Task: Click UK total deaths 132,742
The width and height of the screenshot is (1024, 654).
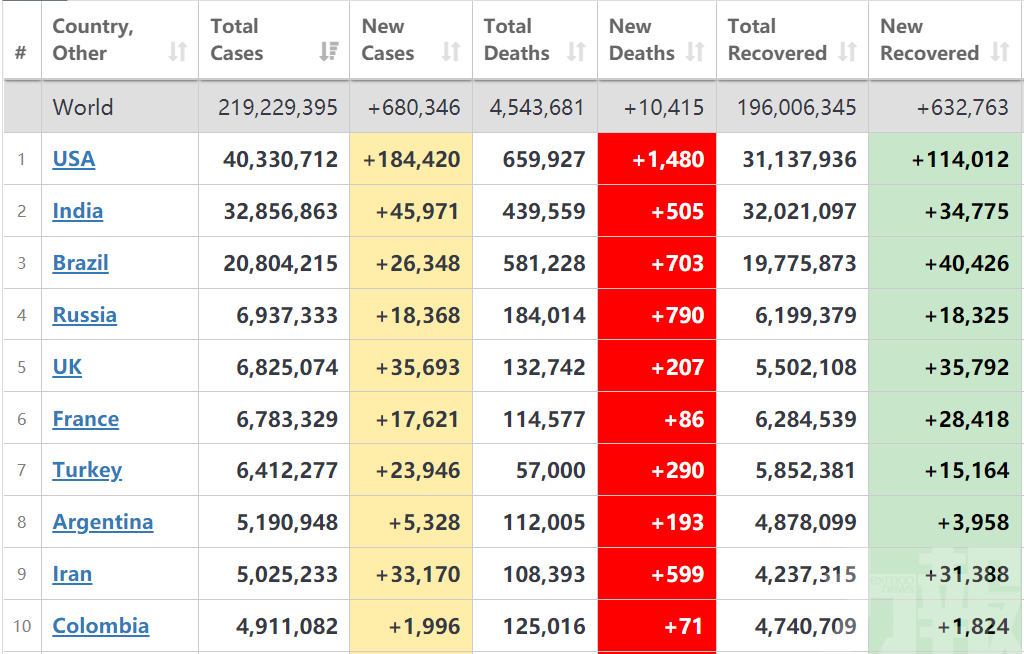Action: click(x=543, y=367)
